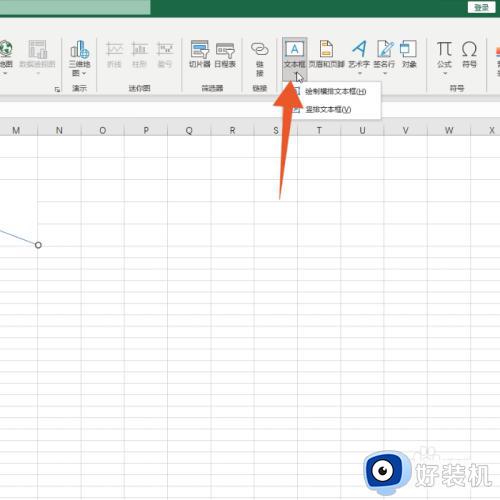Open the charts group dialog launcher

tap(57, 89)
